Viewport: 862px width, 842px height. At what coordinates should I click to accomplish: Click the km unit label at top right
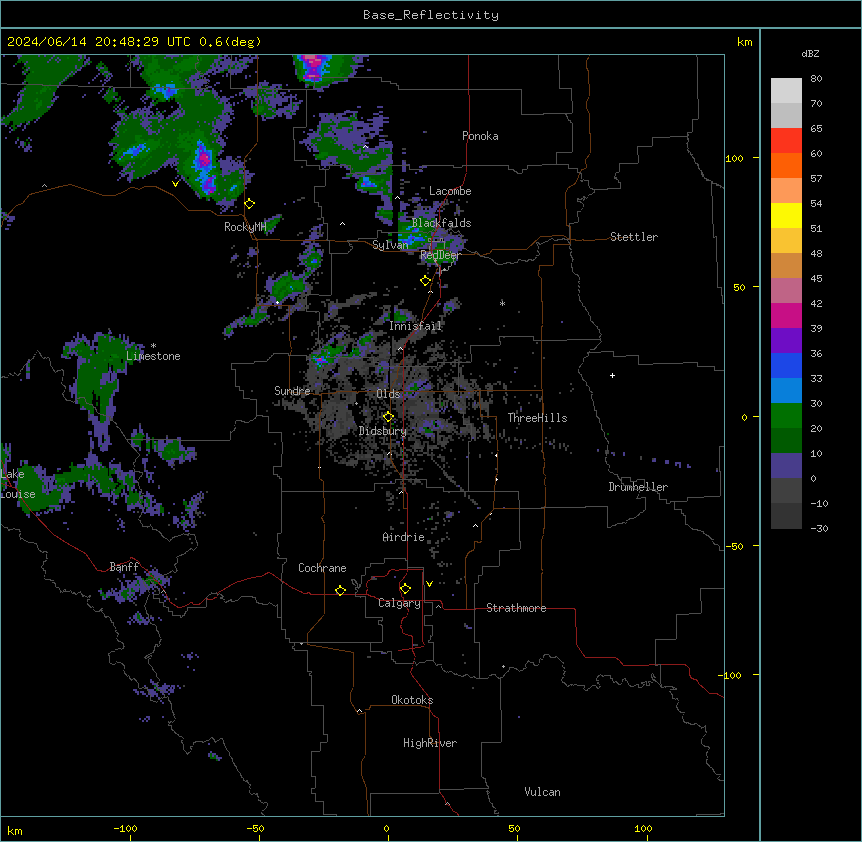(x=744, y=42)
